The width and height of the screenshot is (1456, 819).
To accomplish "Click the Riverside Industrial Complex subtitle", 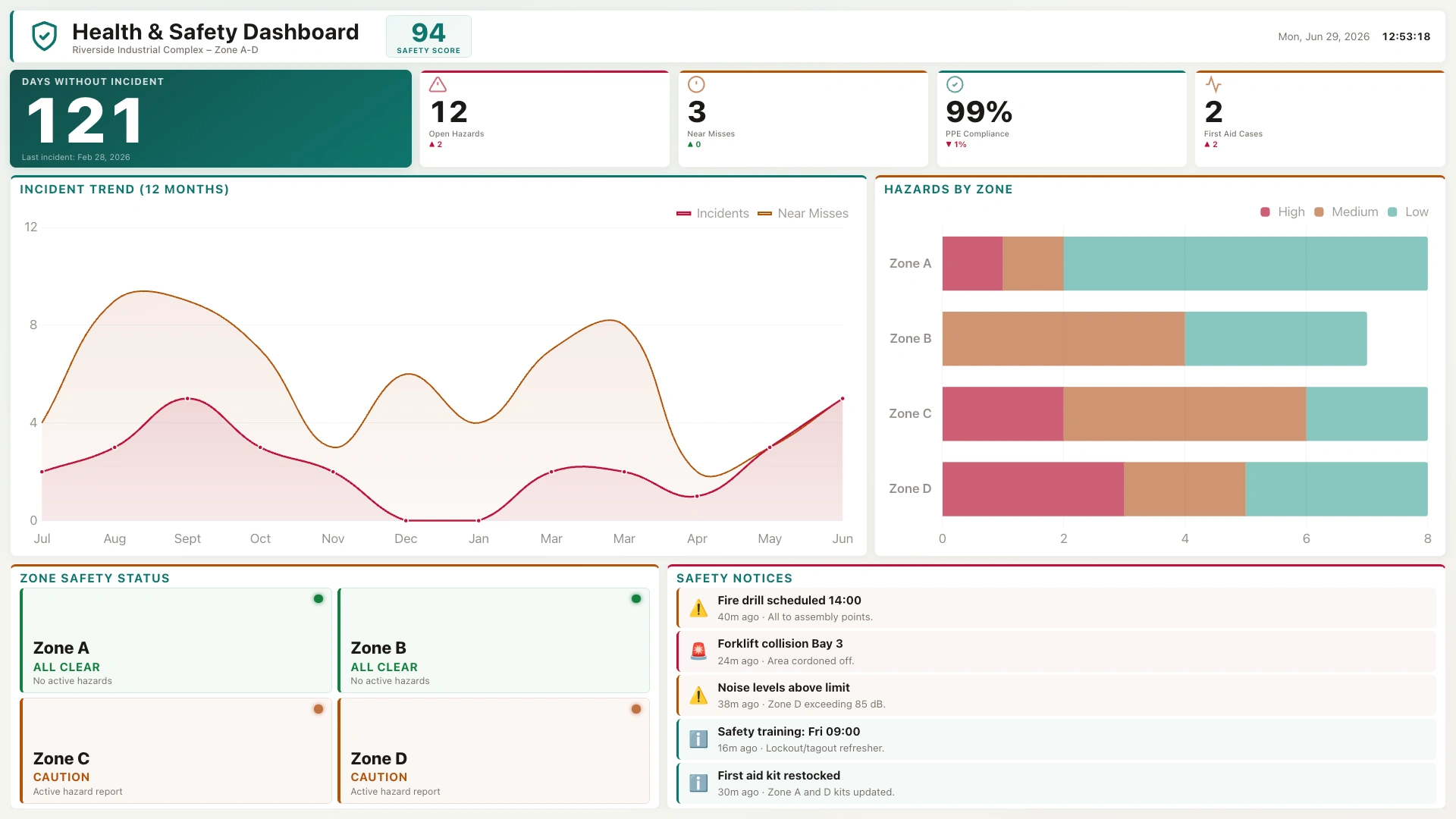I will [x=165, y=50].
